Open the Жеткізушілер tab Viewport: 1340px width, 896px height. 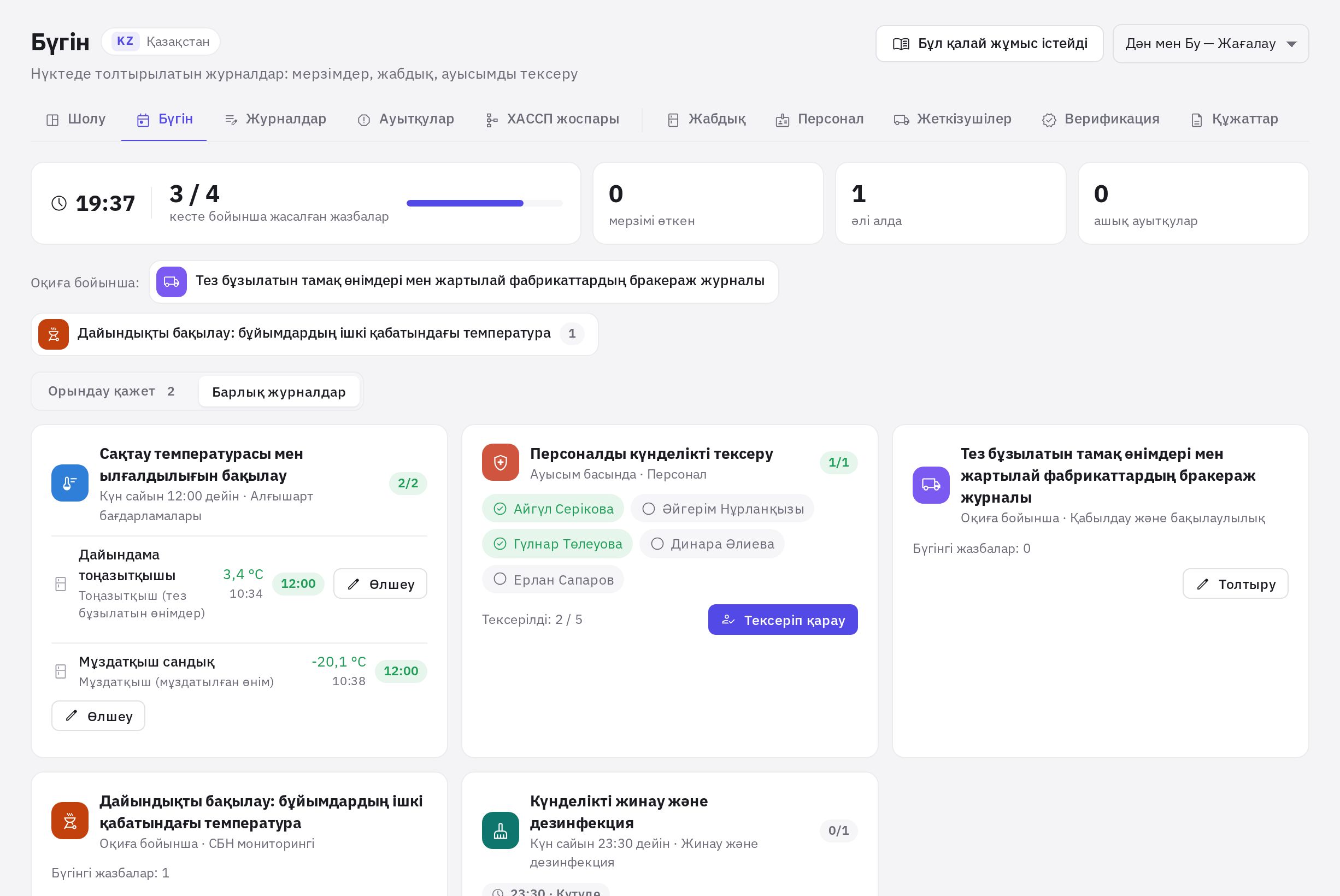coord(952,119)
